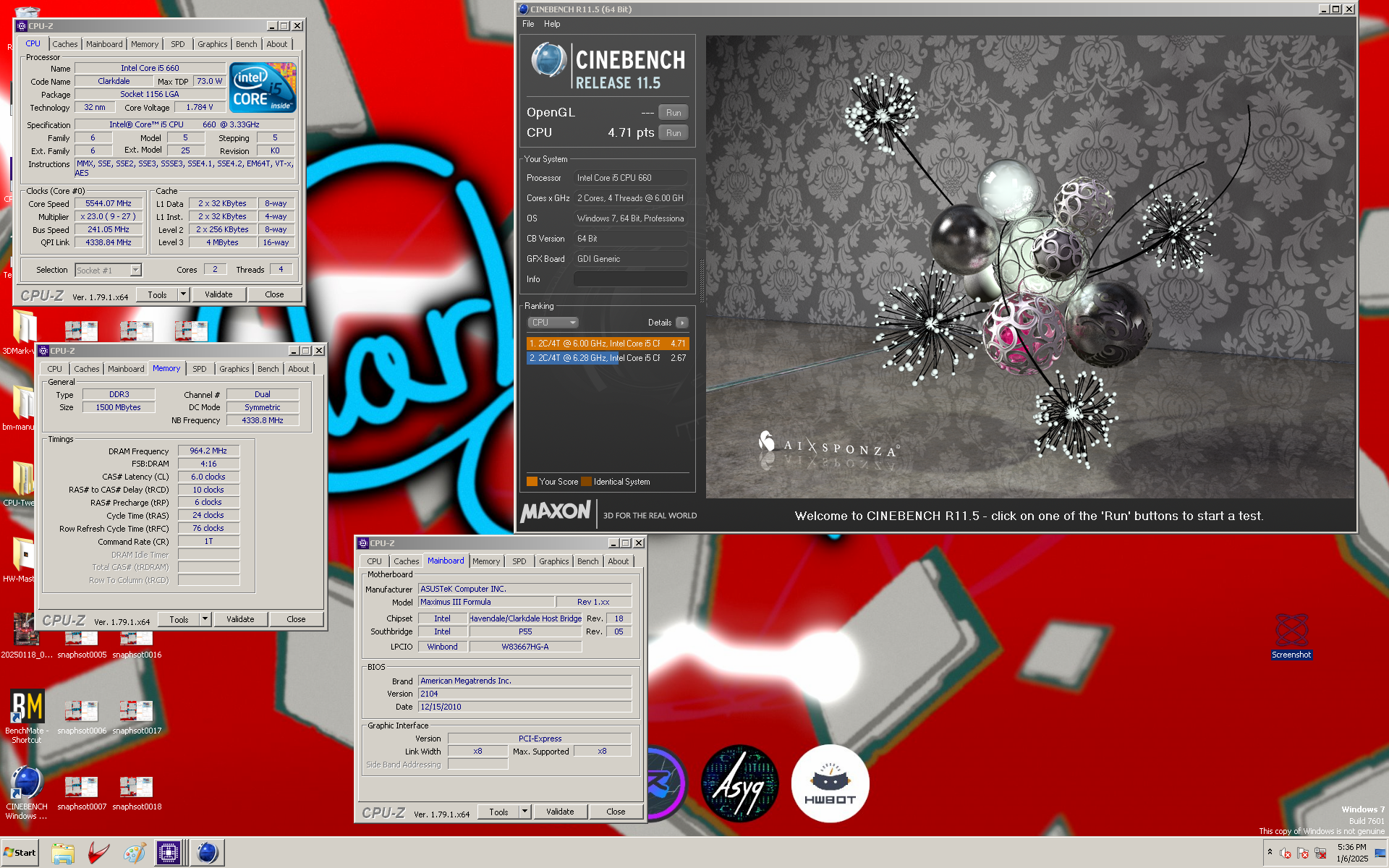Switch to Bench tab in top CPU-Z window
Screen dimensions: 1389x868
246,44
